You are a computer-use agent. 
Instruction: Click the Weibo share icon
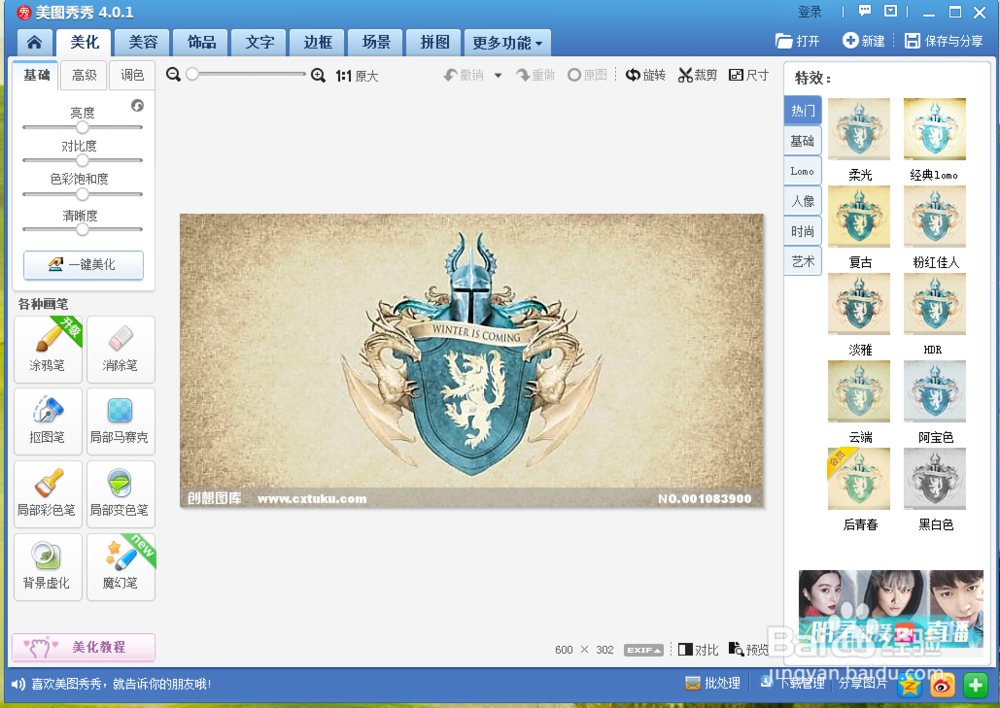942,685
